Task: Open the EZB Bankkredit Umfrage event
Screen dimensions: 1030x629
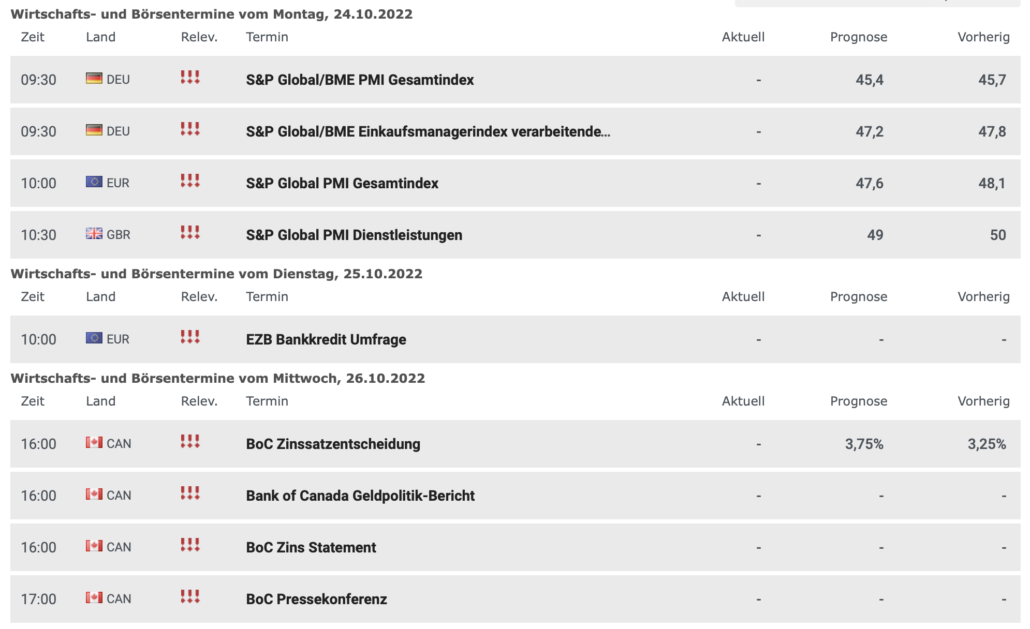Action: [326, 340]
